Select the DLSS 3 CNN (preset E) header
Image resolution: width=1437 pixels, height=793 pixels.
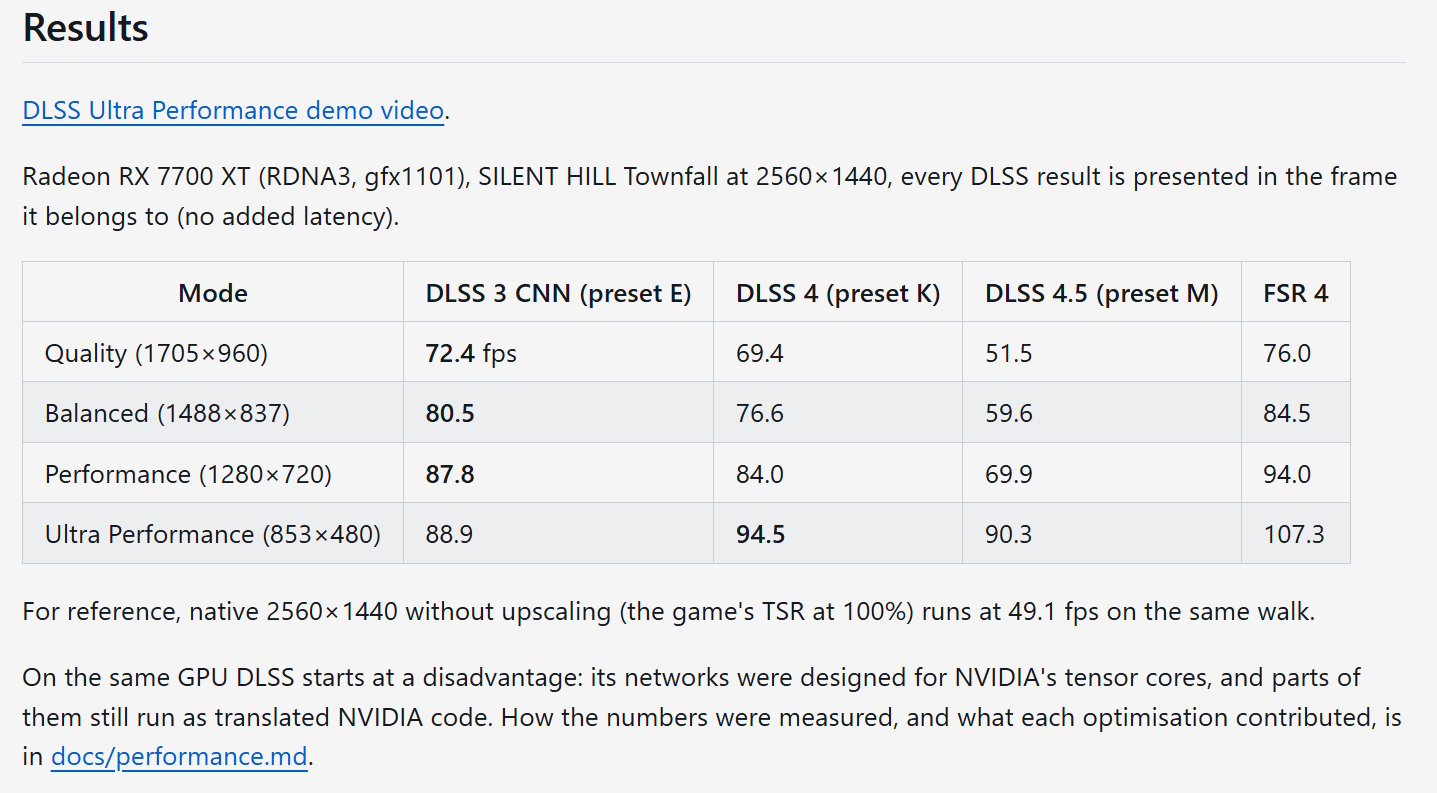(559, 293)
